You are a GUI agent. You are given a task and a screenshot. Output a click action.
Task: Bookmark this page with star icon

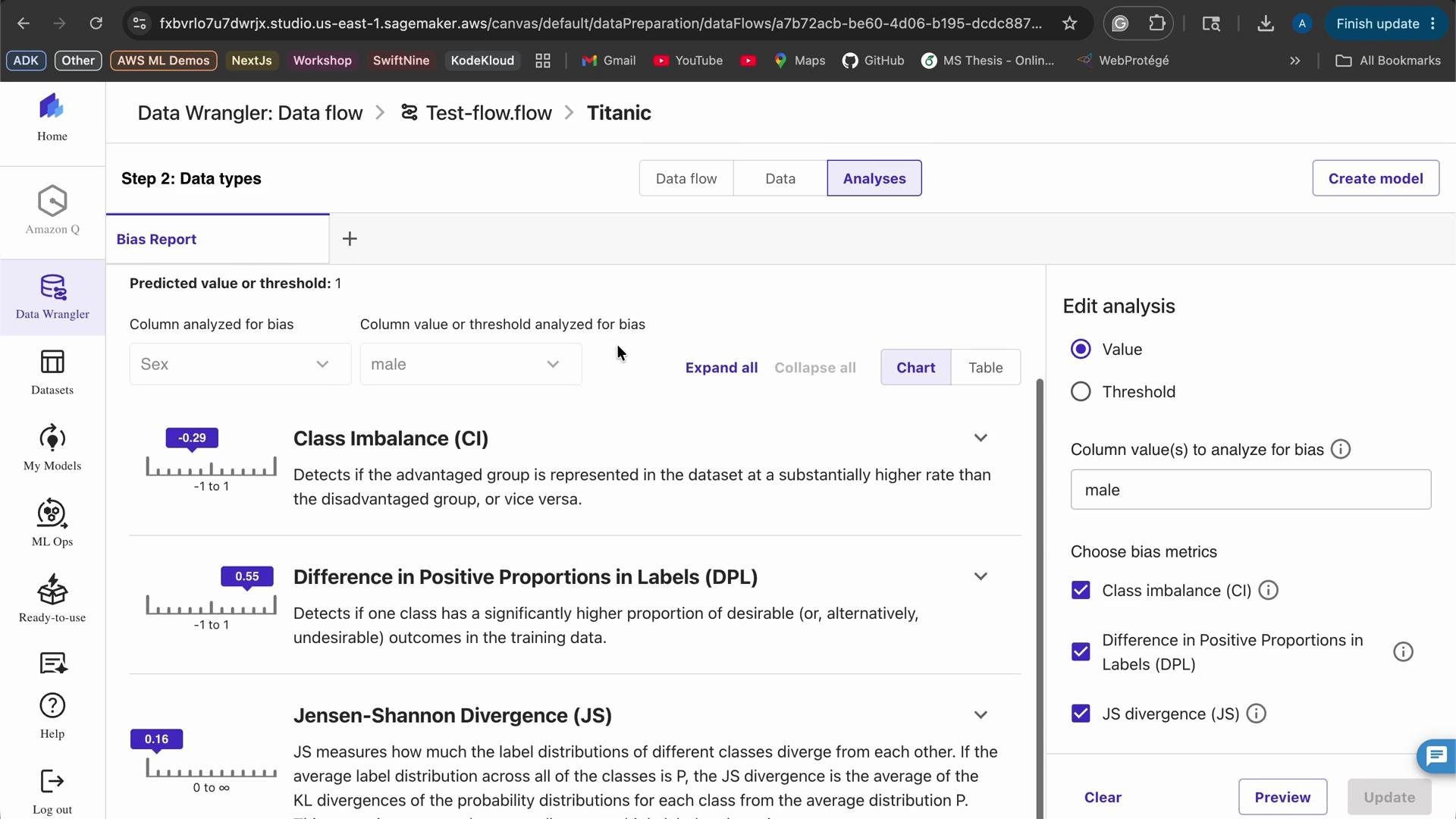click(x=1069, y=24)
